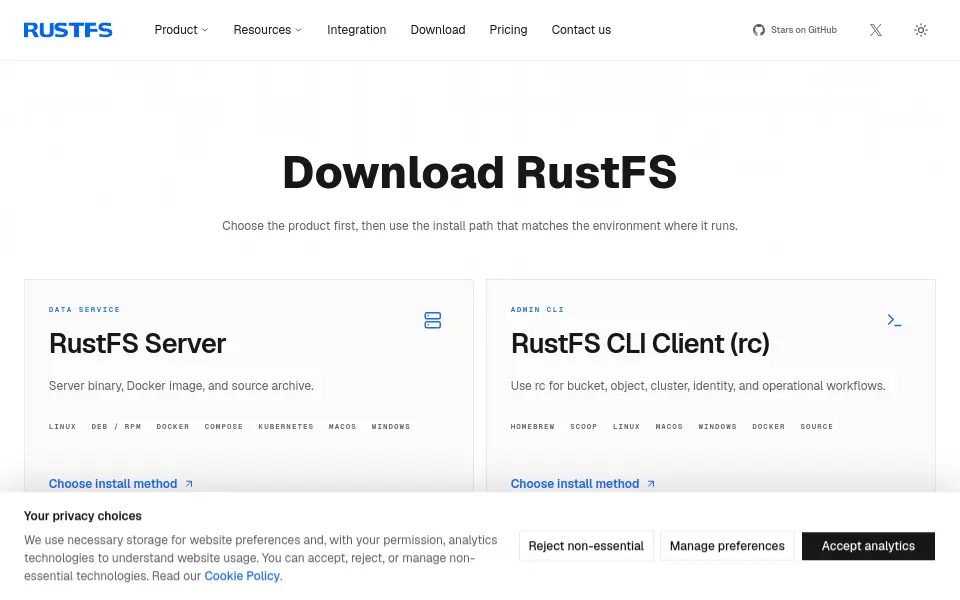This screenshot has height=600, width=960.
Task: Click the MACOS tag in CLI card
Action: coord(669,427)
